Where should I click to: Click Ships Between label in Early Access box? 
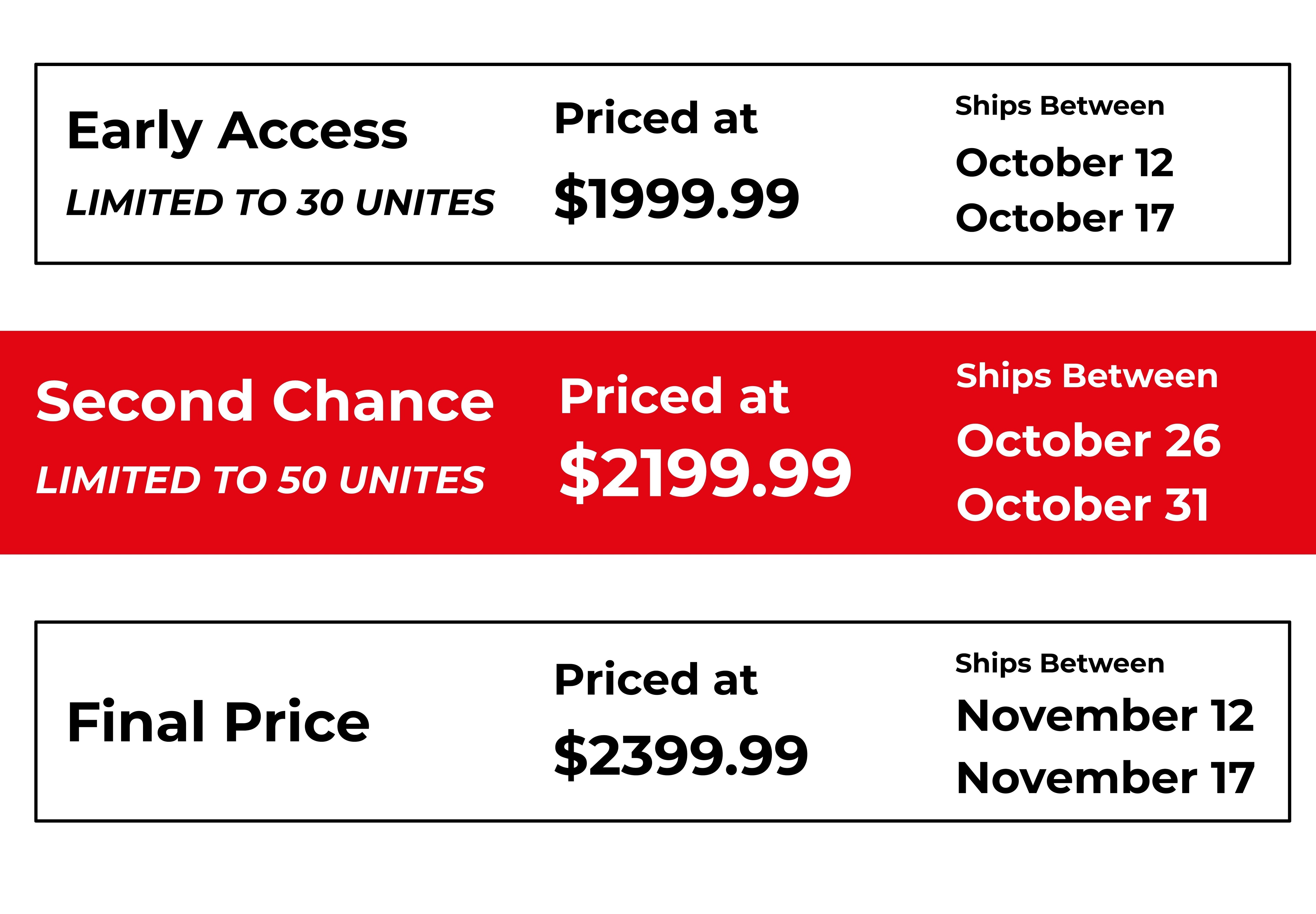click(x=1060, y=107)
